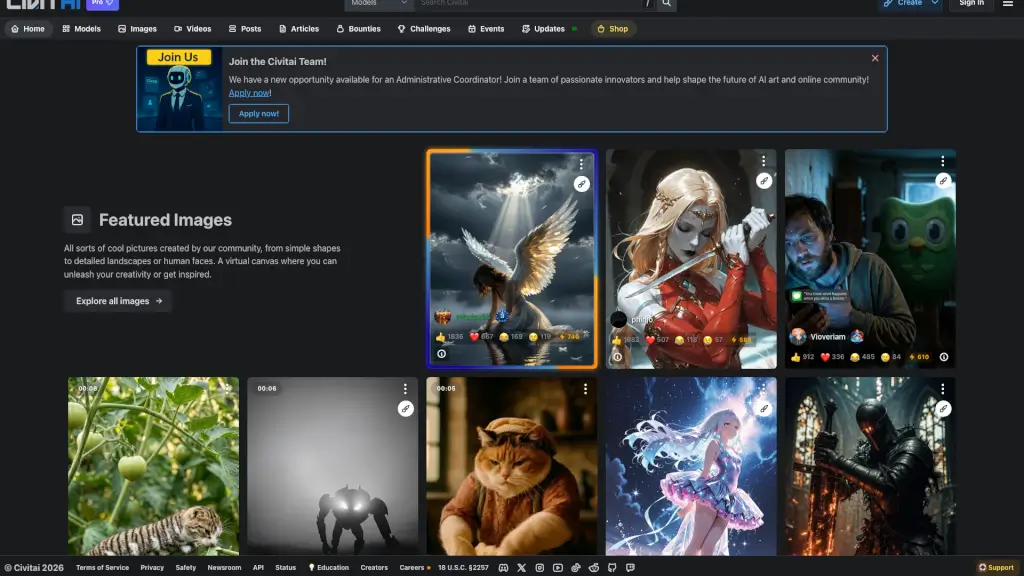Click the Reddit icon in the footer

click(x=594, y=568)
